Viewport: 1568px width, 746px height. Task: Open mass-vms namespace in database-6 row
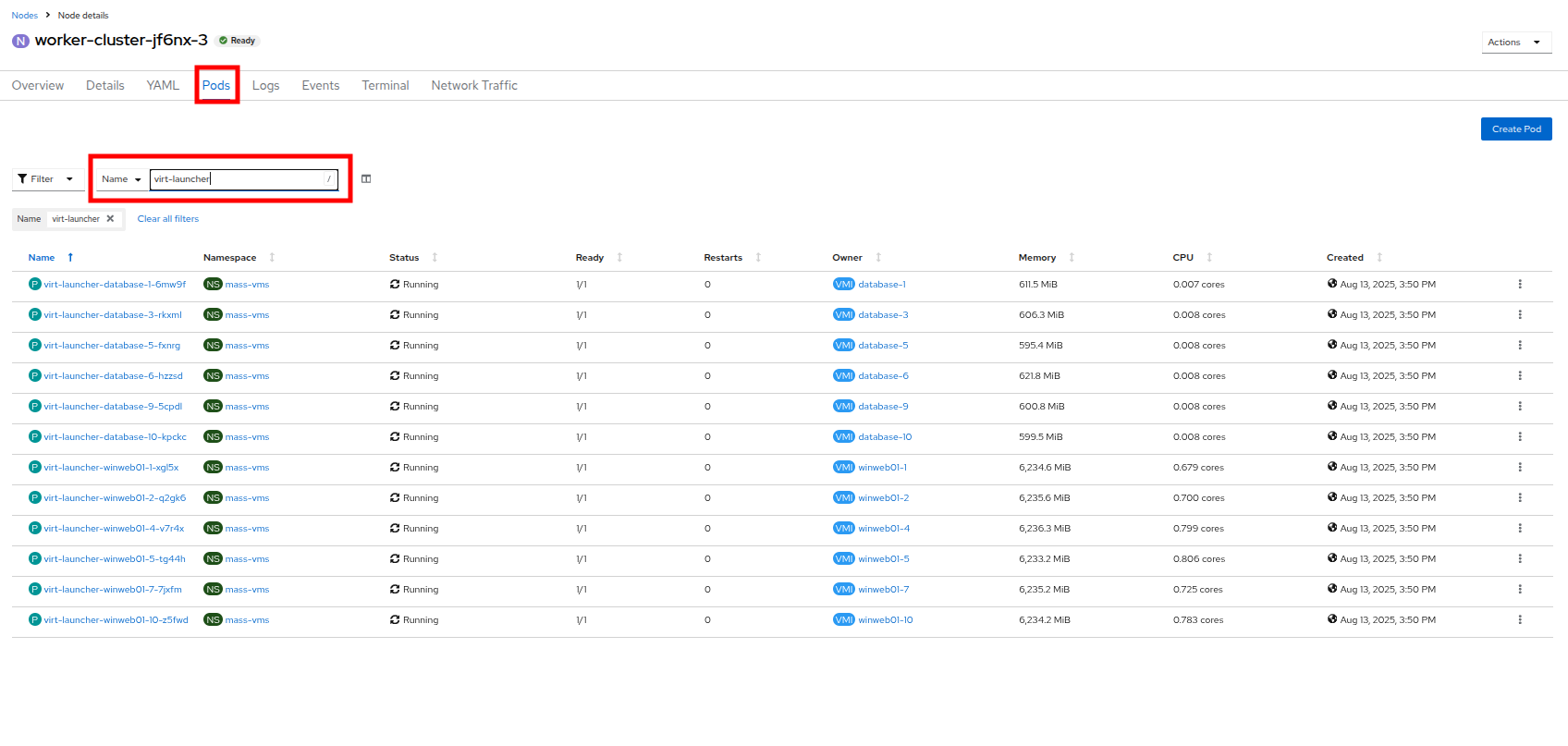pyautogui.click(x=247, y=376)
